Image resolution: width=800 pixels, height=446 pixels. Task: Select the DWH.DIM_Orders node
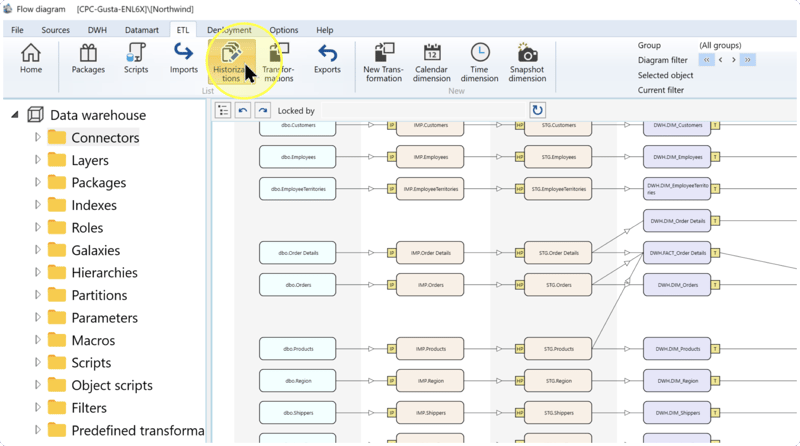pos(677,285)
